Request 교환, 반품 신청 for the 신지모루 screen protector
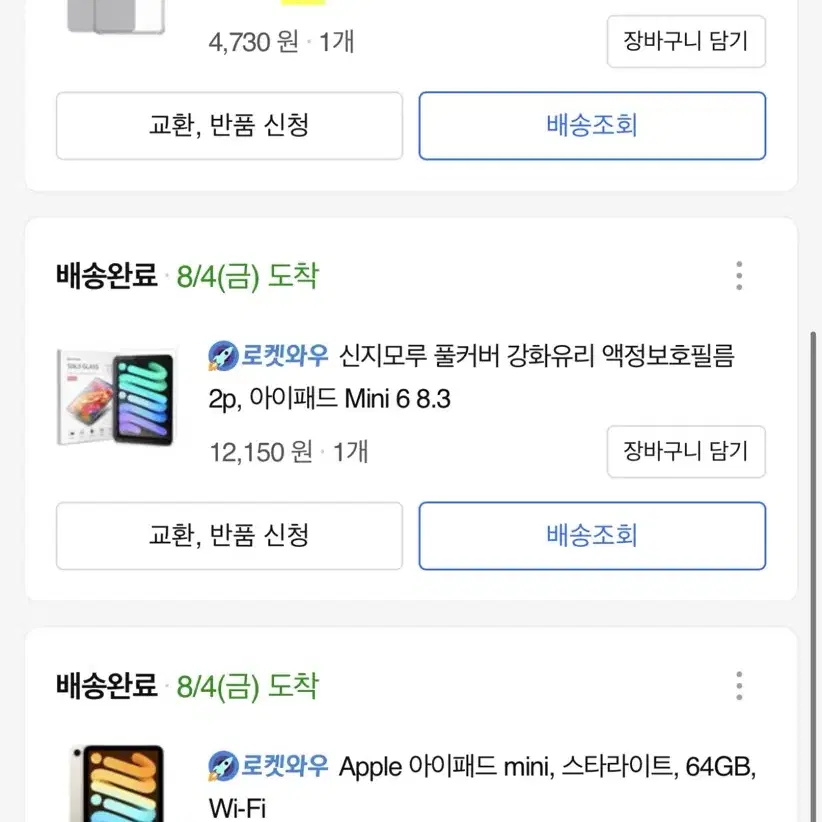The height and width of the screenshot is (822, 822). tap(229, 536)
